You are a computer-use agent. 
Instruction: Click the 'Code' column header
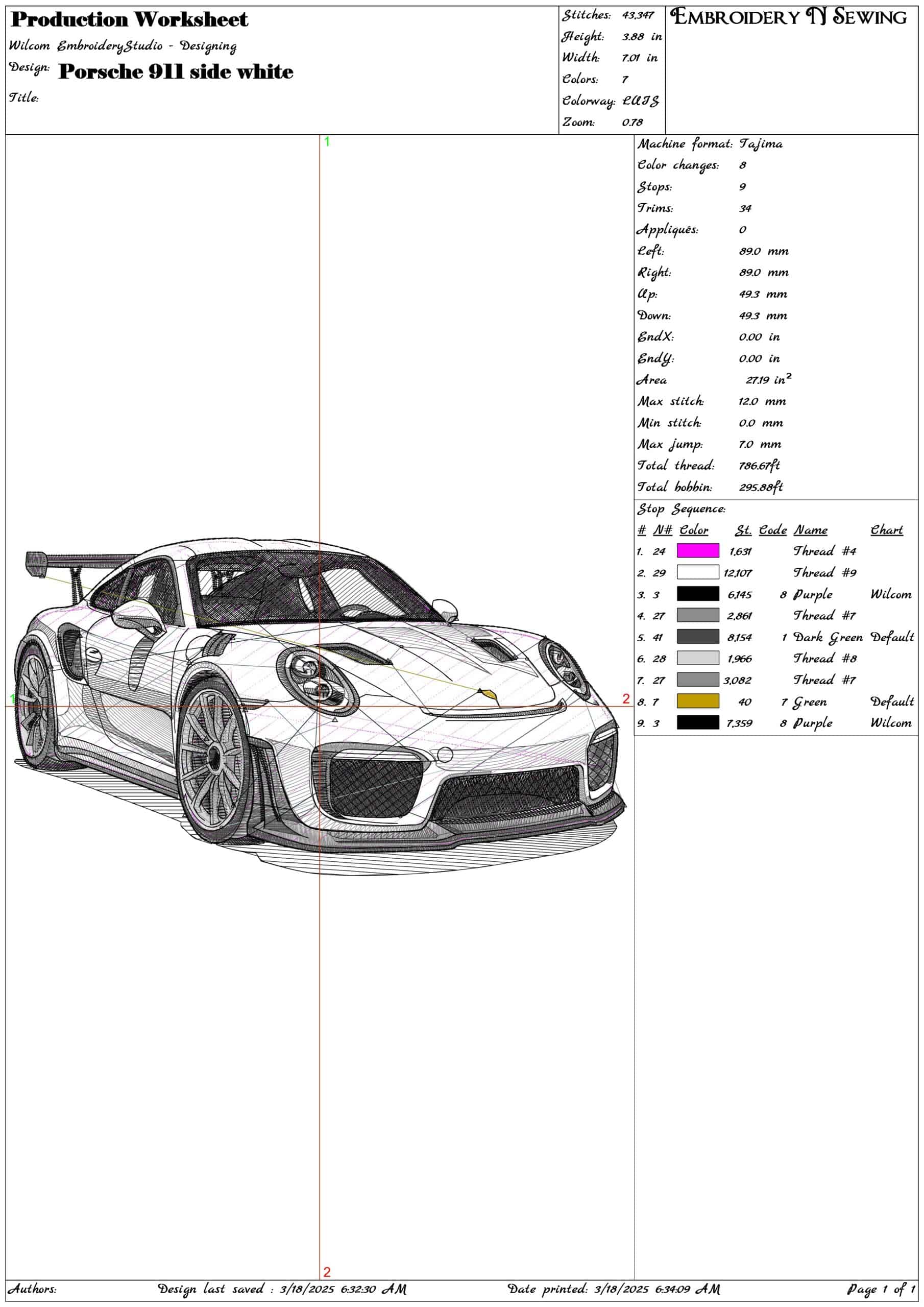772,530
